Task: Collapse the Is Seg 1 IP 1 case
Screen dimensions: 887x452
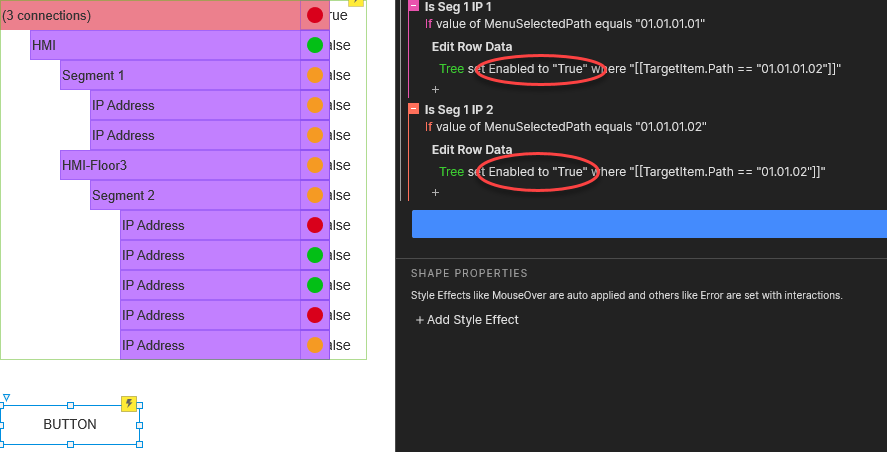Action: coord(414,6)
